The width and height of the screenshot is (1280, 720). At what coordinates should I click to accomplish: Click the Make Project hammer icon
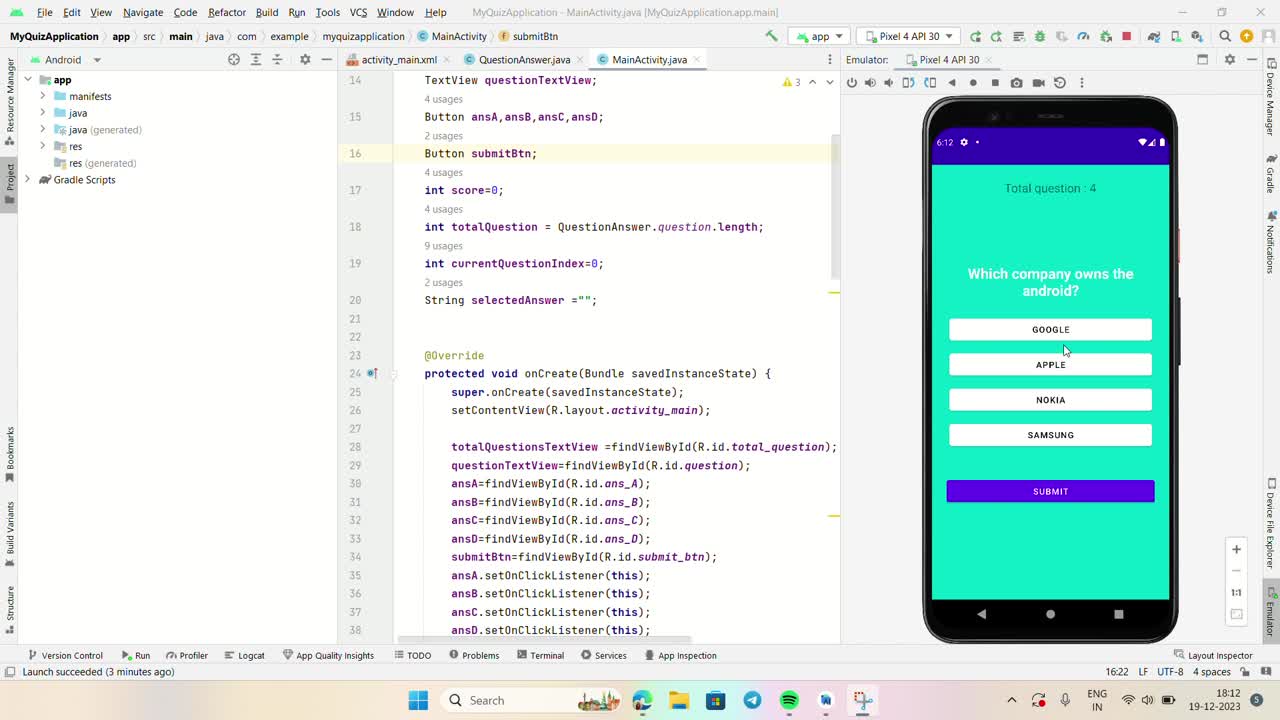[x=771, y=36]
